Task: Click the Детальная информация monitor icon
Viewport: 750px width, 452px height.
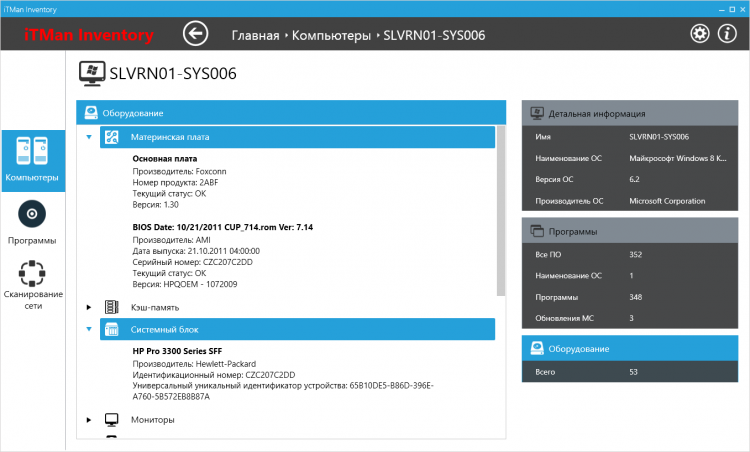Action: 537,113
